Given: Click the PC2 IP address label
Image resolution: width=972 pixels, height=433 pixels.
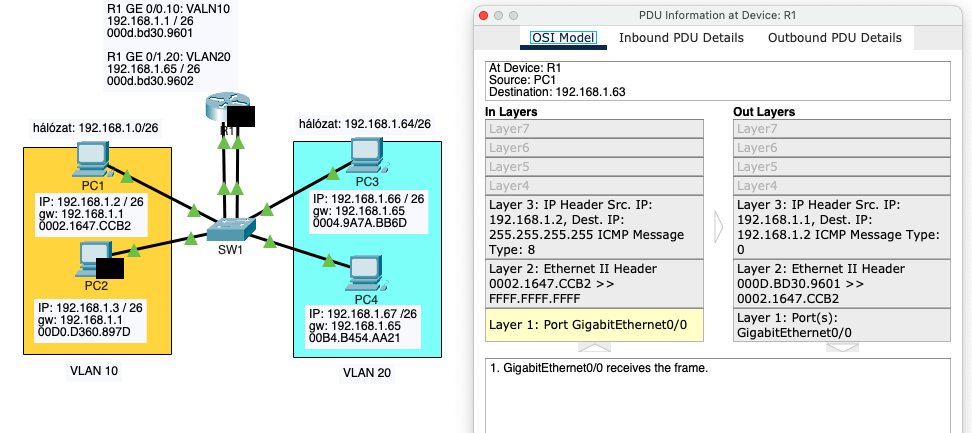Looking at the screenshot, I should tap(93, 320).
